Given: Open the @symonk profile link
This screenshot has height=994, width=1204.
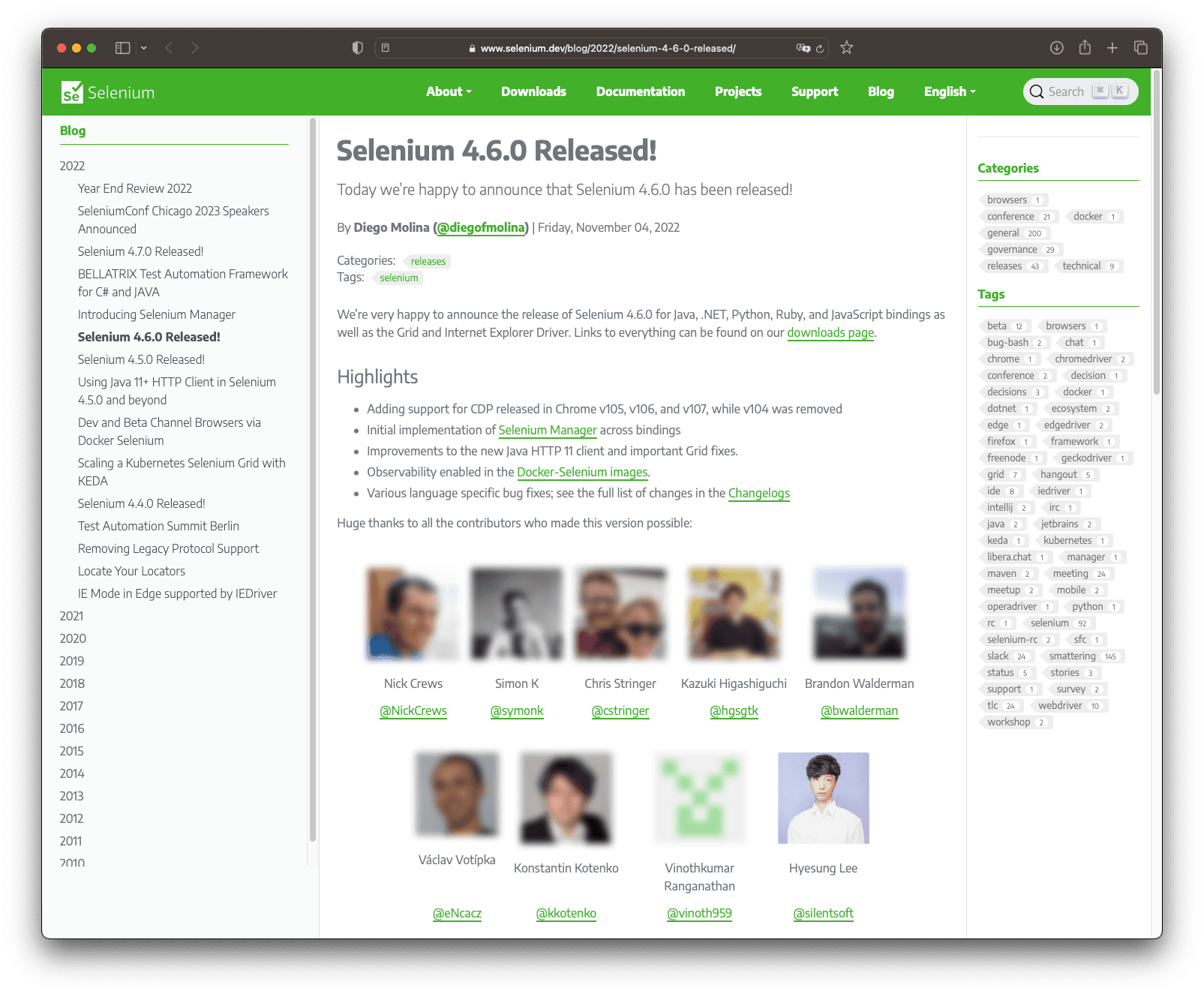Looking at the screenshot, I should pyautogui.click(x=517, y=710).
